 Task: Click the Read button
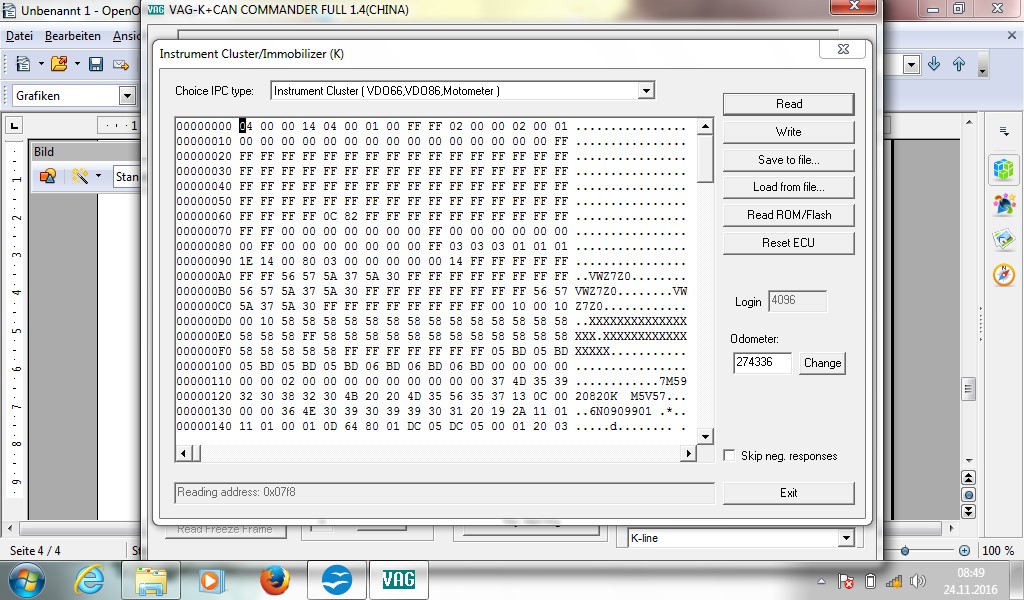(788, 104)
